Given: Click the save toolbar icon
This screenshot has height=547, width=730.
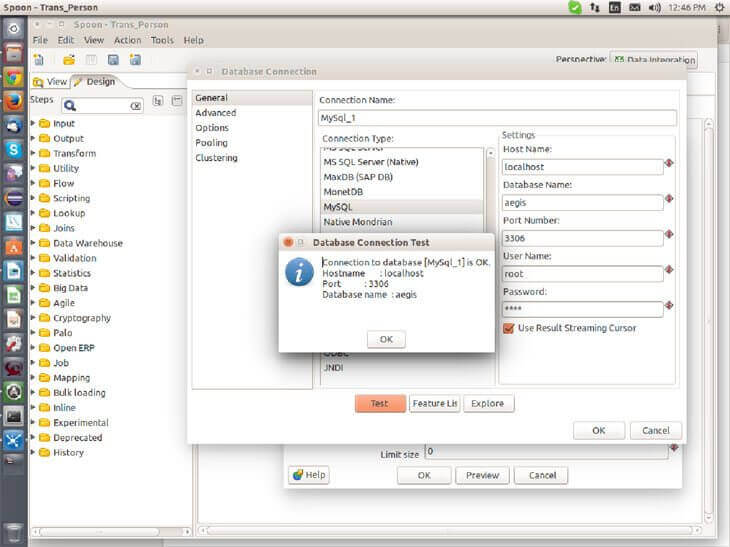Looking at the screenshot, I should 113,60.
